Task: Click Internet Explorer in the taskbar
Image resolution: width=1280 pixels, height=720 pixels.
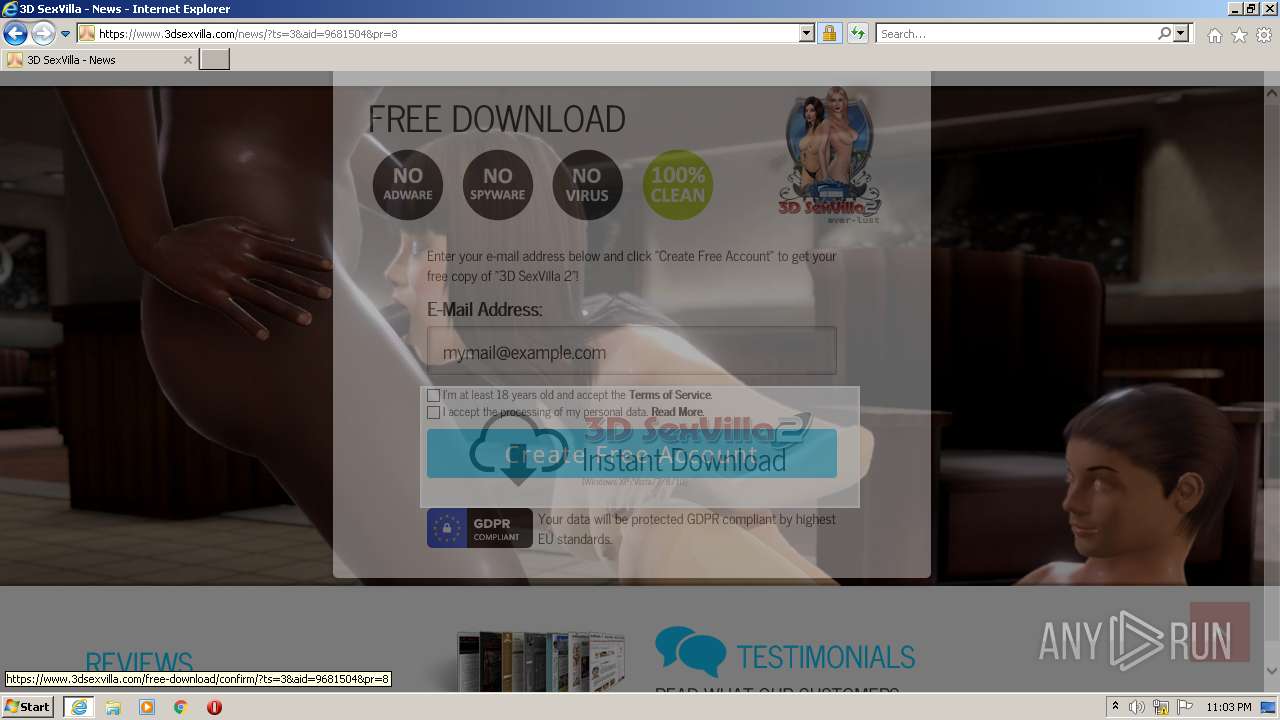Action: pos(78,707)
